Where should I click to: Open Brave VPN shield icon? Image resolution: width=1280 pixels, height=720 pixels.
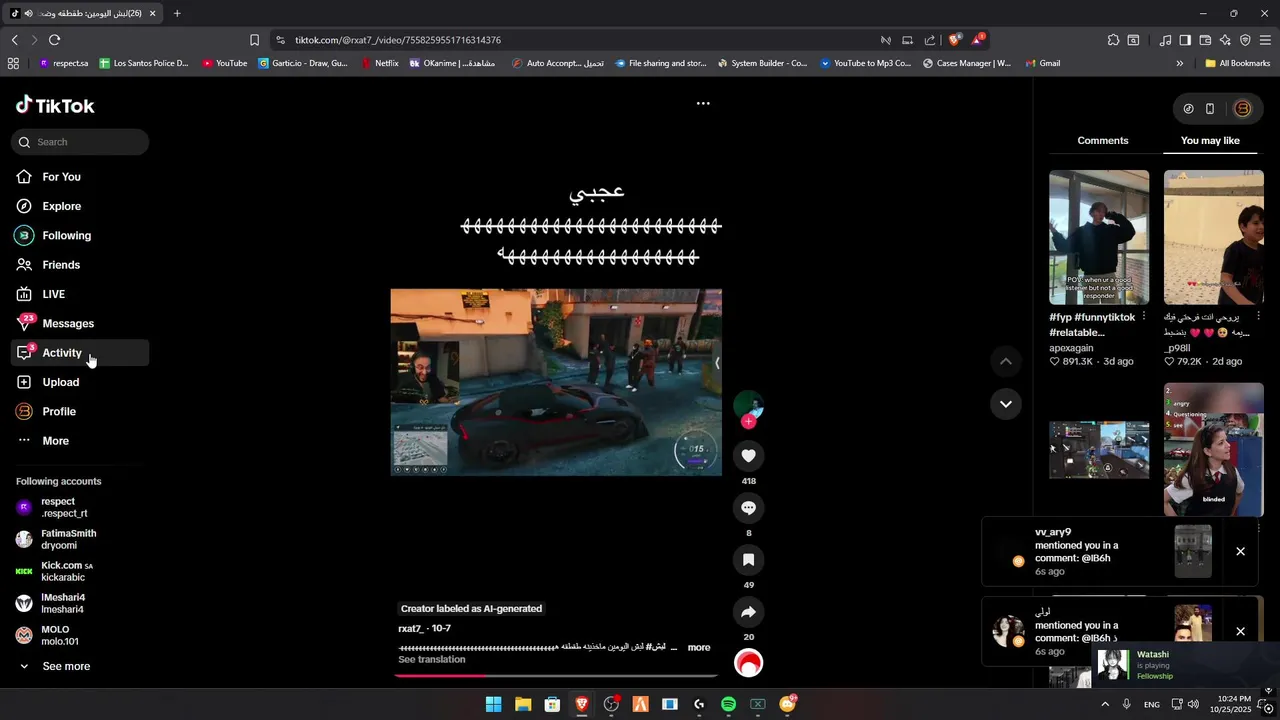point(1245,40)
